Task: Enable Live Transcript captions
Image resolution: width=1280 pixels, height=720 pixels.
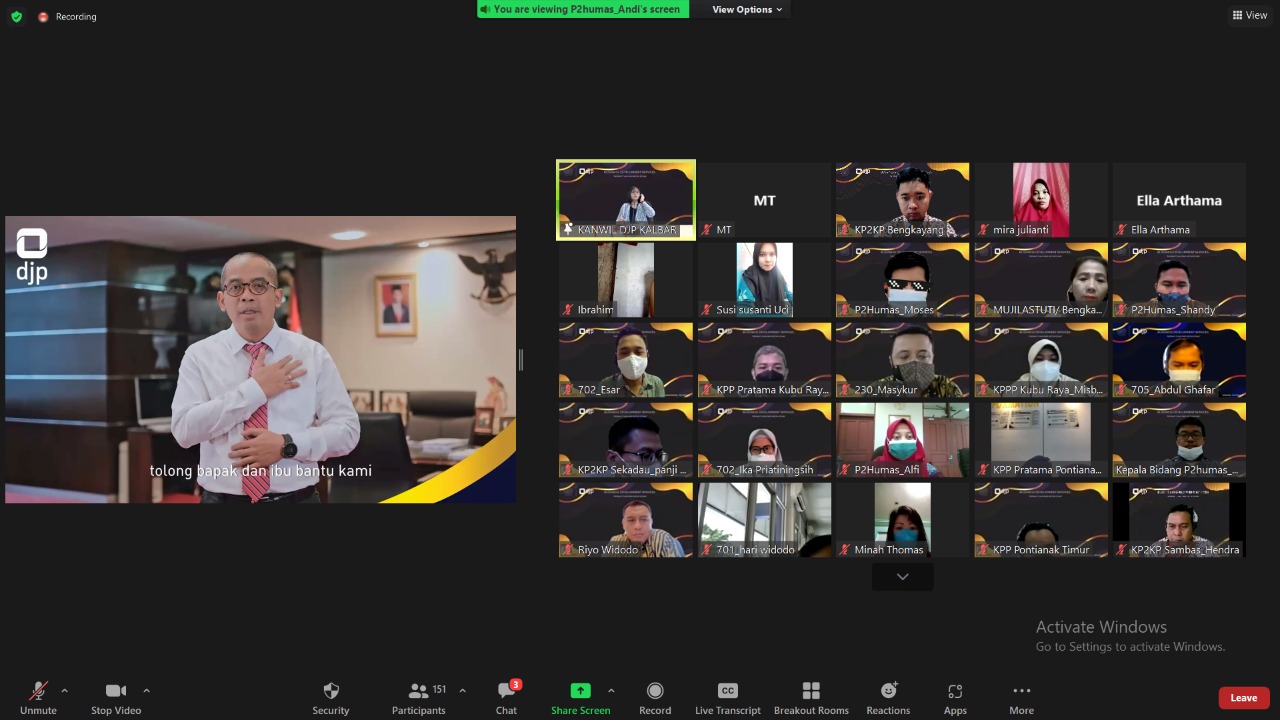Action: pos(728,697)
